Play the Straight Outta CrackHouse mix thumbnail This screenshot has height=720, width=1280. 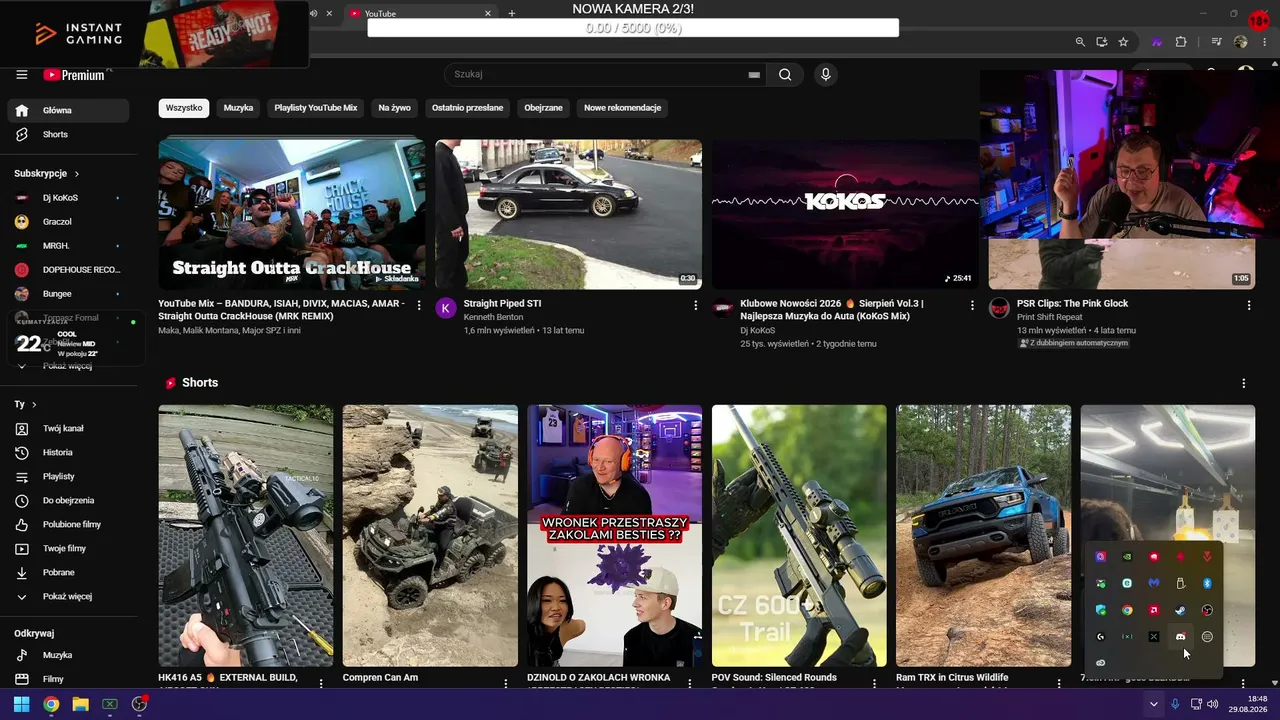tap(292, 214)
